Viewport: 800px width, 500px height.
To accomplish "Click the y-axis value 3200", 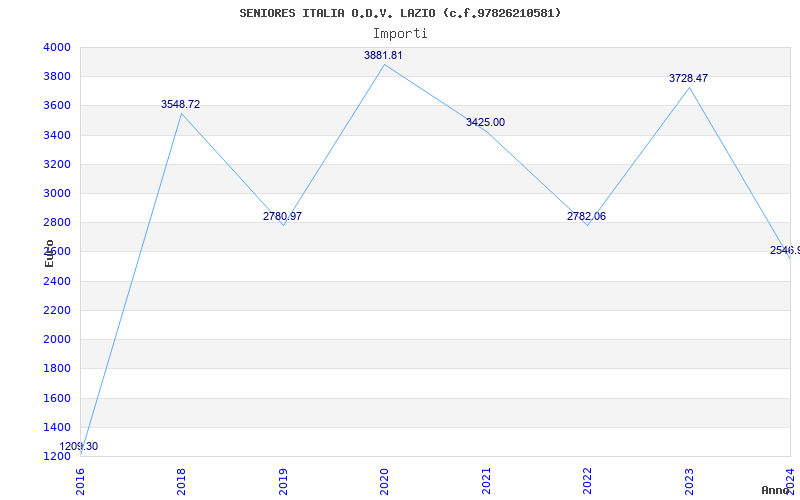I will [57, 165].
